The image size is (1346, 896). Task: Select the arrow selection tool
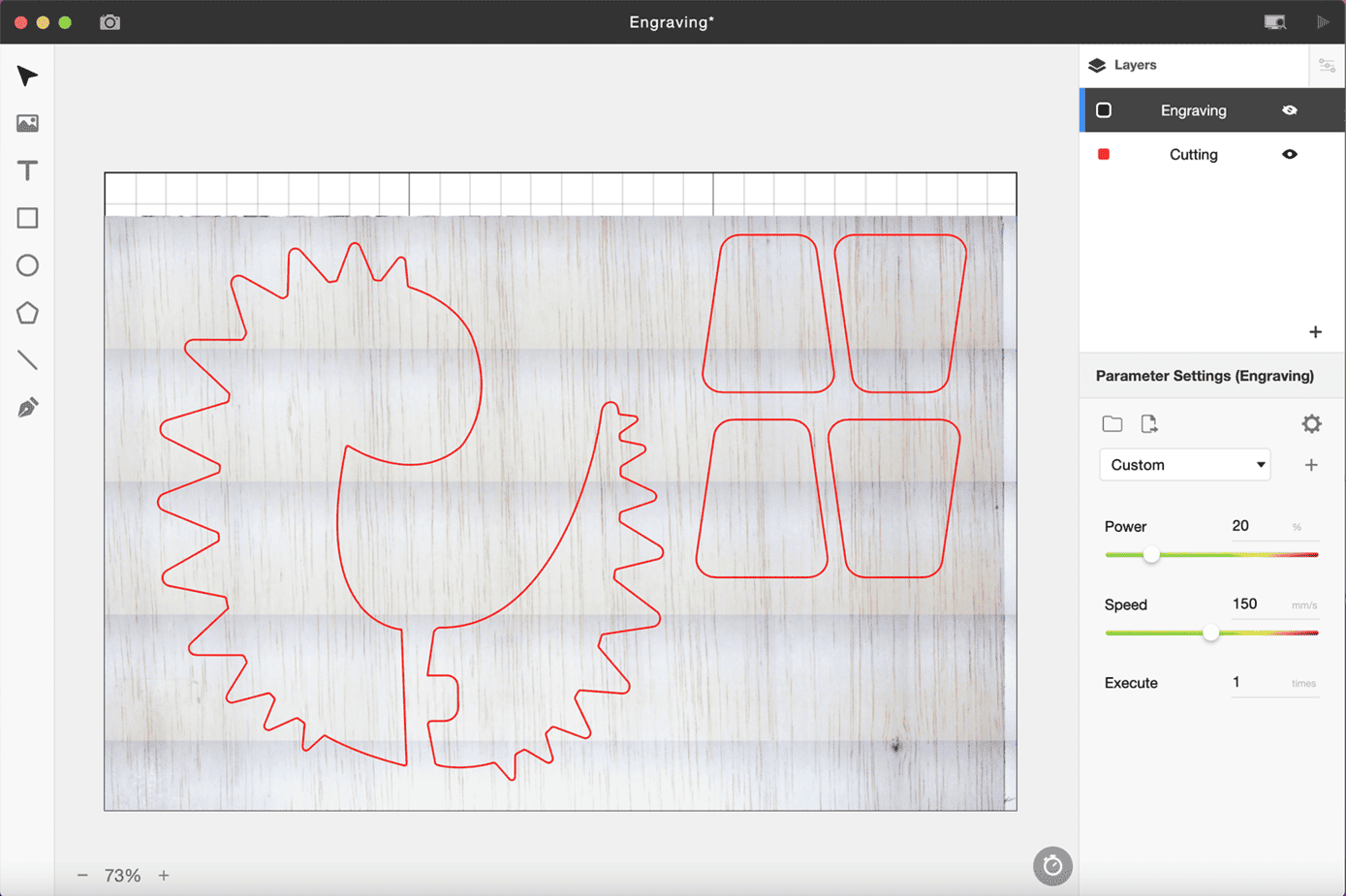27,76
